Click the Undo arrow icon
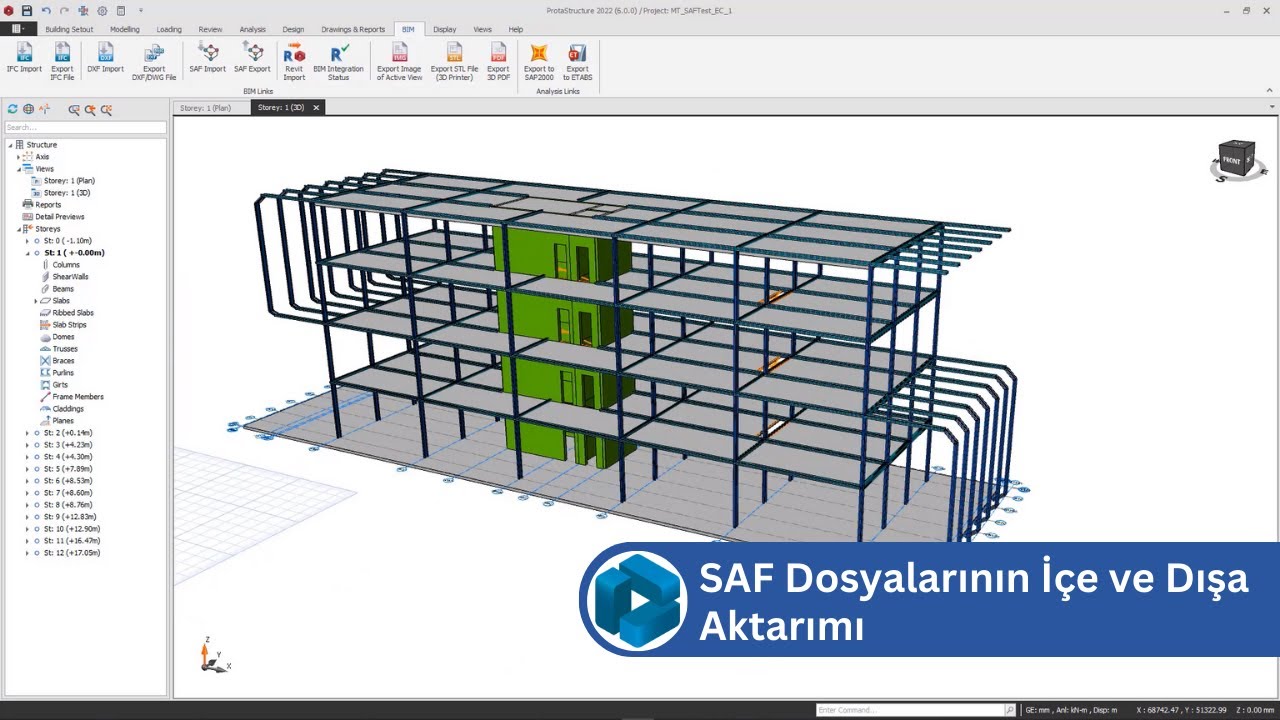Viewport: 1280px width, 720px height. pyautogui.click(x=46, y=10)
